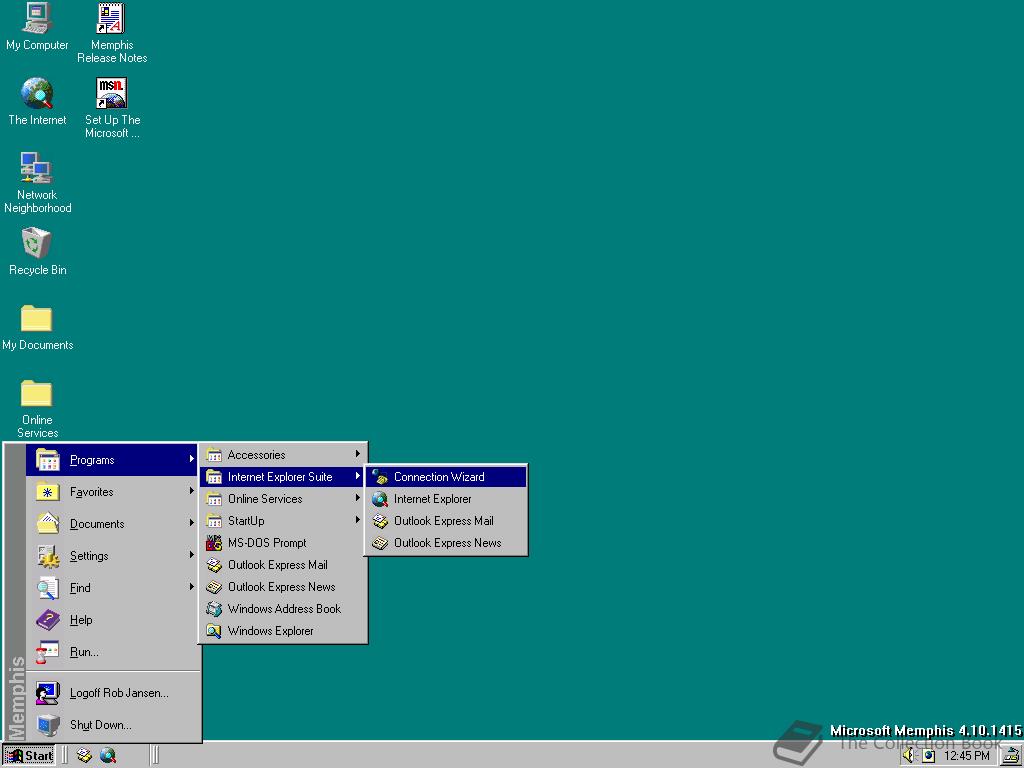This screenshot has width=1024, height=768.
Task: Select The Internet desktop icon
Action: click(37, 101)
